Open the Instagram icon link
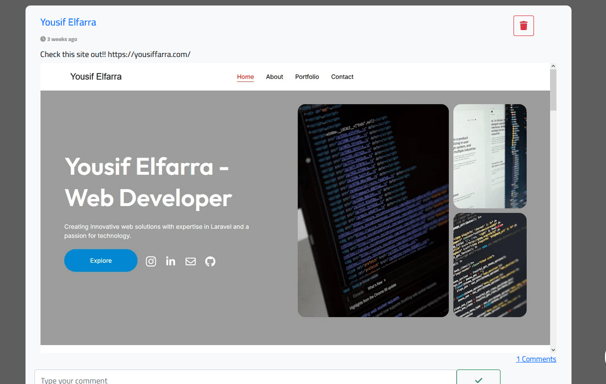606x384 pixels. coord(151,262)
